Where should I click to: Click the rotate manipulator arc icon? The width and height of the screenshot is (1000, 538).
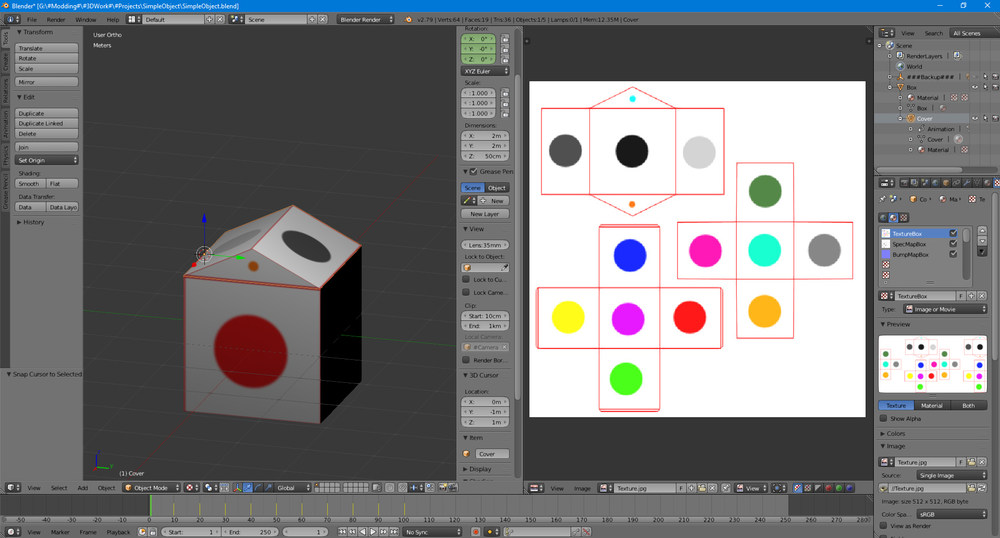pos(258,488)
